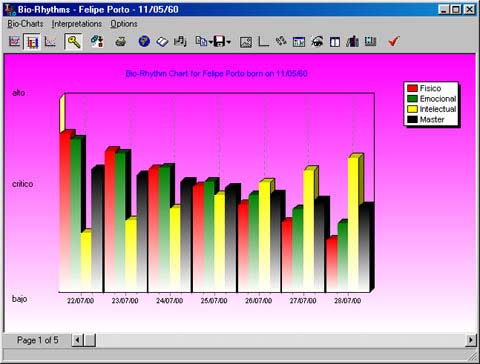Click the right page scroll arrow
Image resolution: width=480 pixels, height=364 pixels.
point(470,340)
